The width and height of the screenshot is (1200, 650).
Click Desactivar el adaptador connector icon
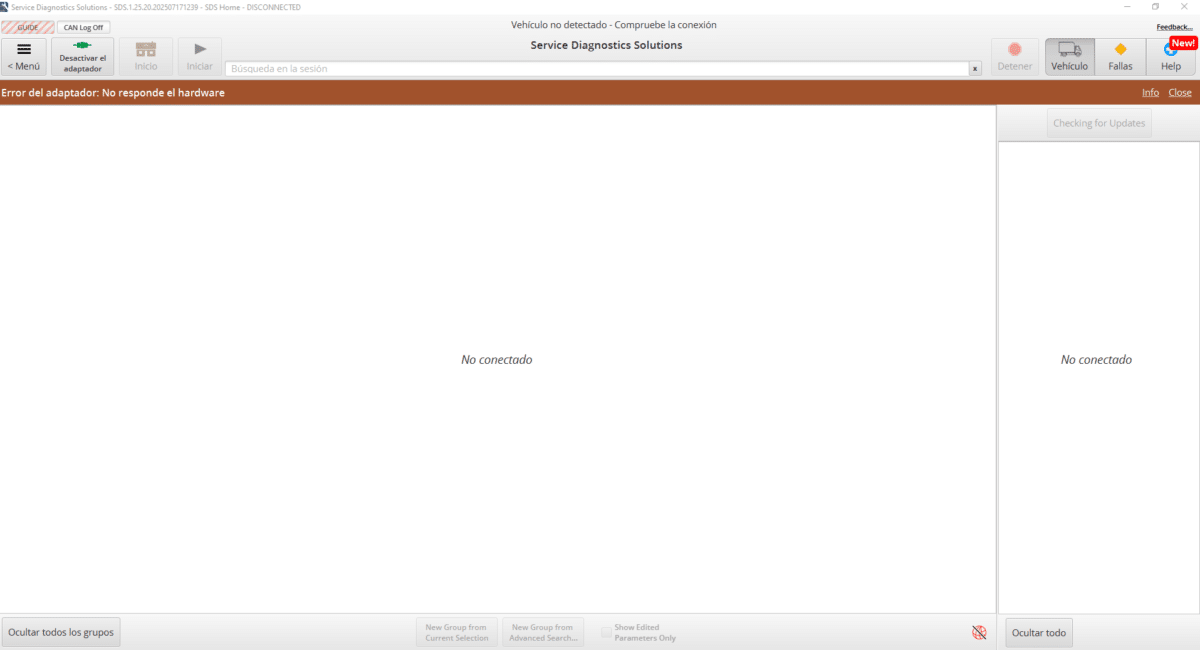(82, 46)
